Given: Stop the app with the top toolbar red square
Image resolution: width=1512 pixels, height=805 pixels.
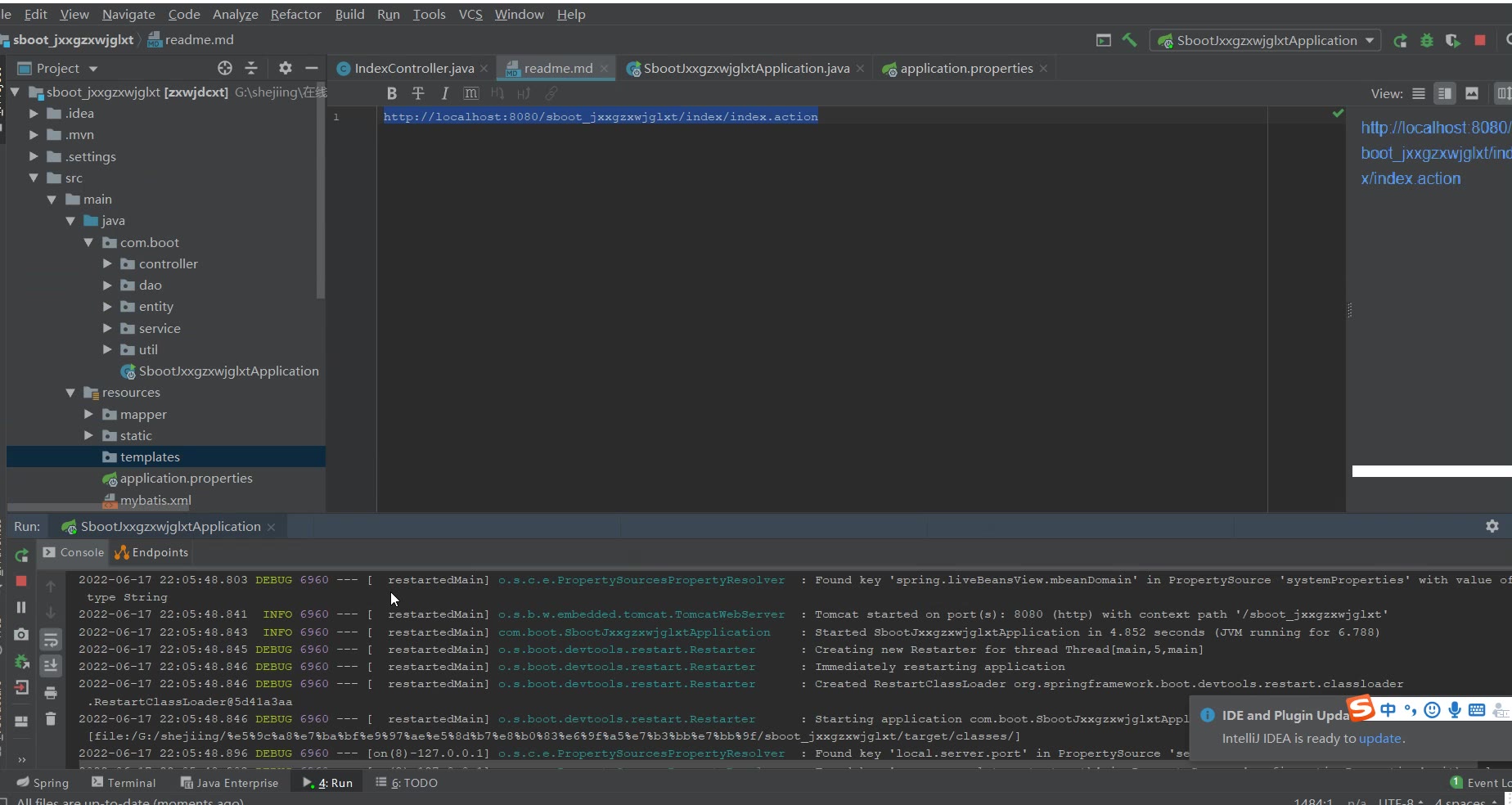Looking at the screenshot, I should (1479, 40).
